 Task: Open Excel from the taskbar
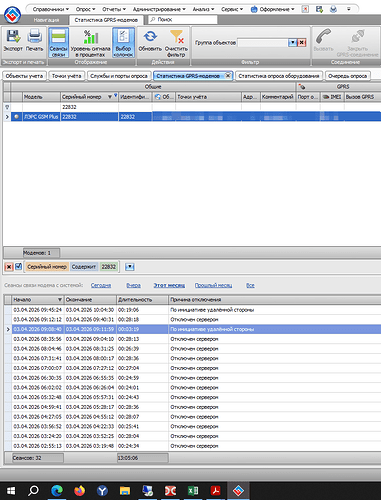click(x=193, y=491)
